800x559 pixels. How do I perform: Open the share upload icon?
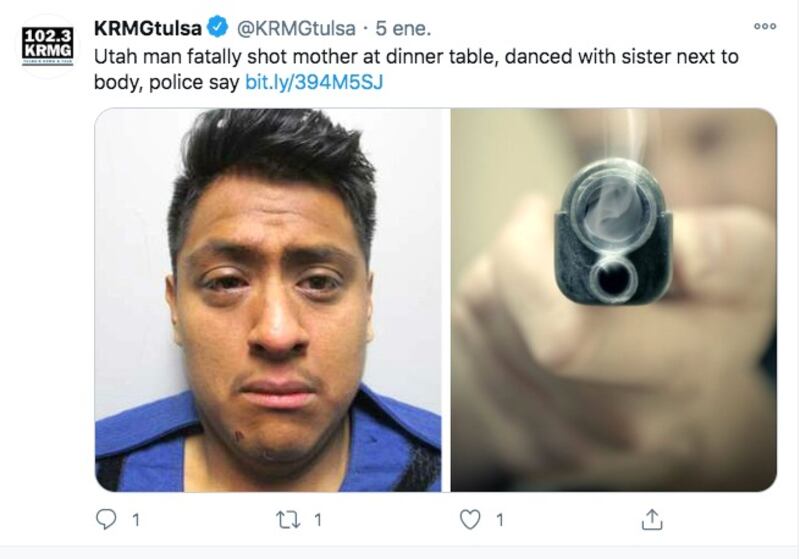coord(652,519)
